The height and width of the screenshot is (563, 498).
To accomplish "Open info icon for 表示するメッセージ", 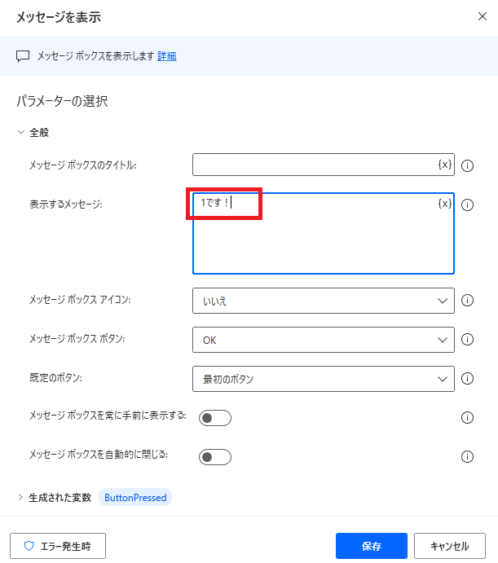I will (467, 205).
